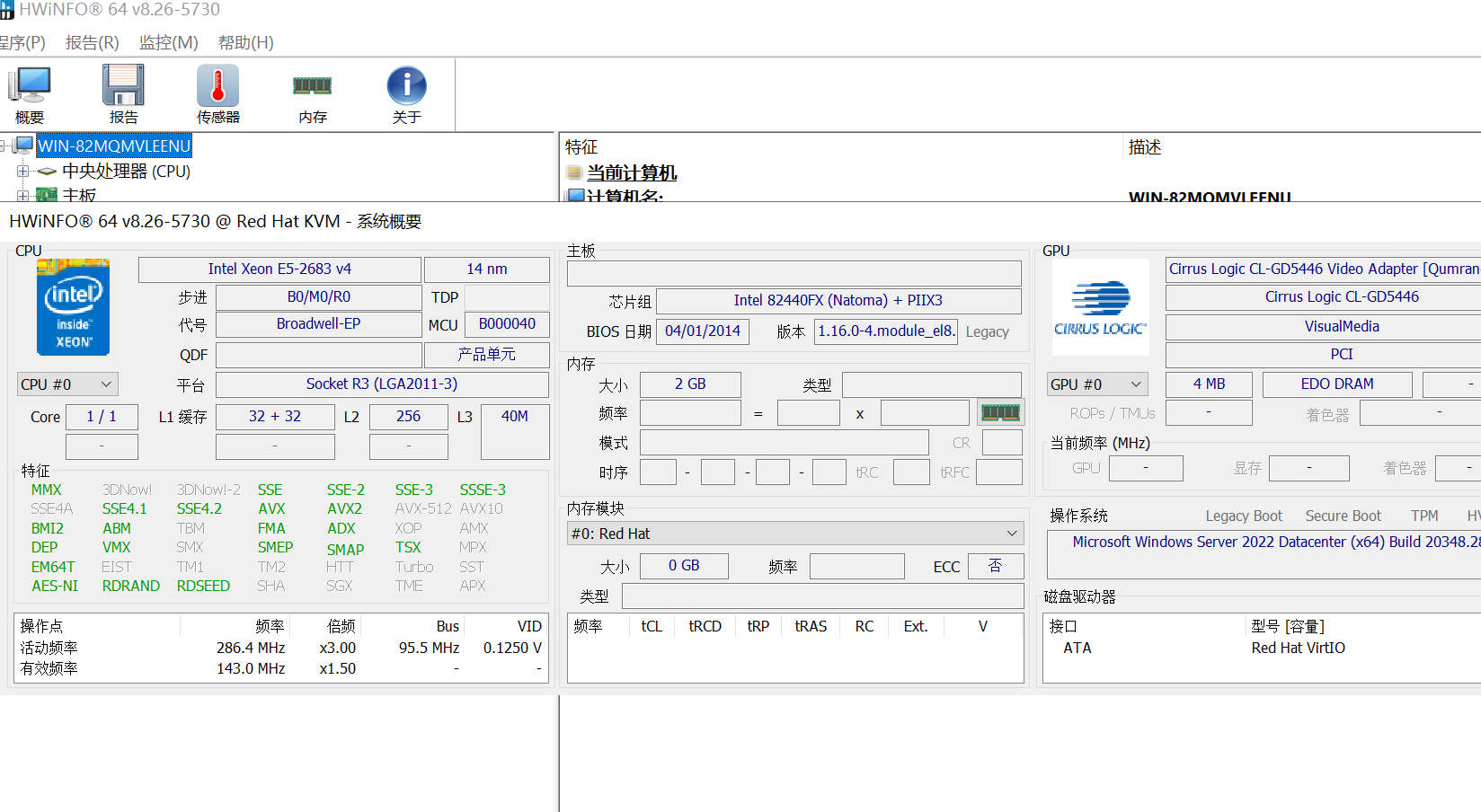The height and width of the screenshot is (812, 1481).
Task: Click the Broadwell-EP codename field
Action: coord(318,324)
